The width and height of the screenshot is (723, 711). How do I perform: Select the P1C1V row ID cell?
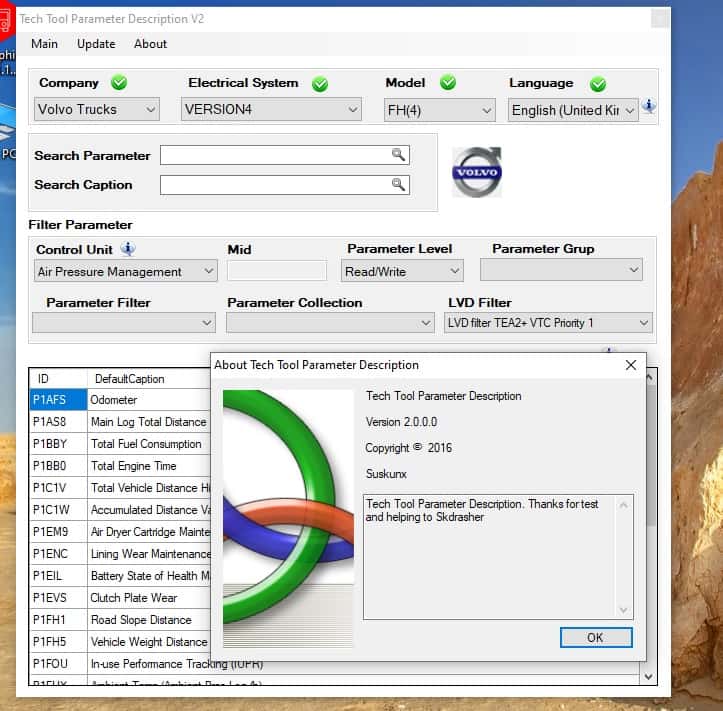58,487
